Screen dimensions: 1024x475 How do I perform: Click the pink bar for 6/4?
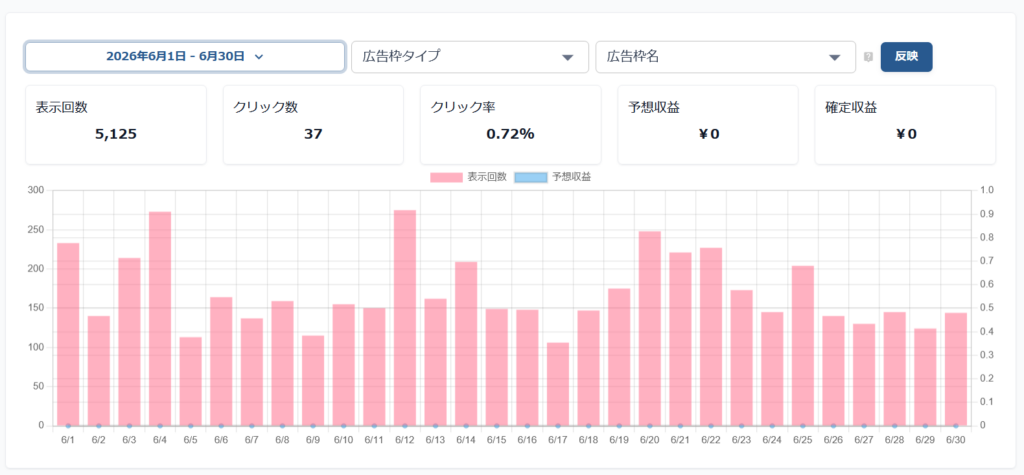[x=160, y=319]
